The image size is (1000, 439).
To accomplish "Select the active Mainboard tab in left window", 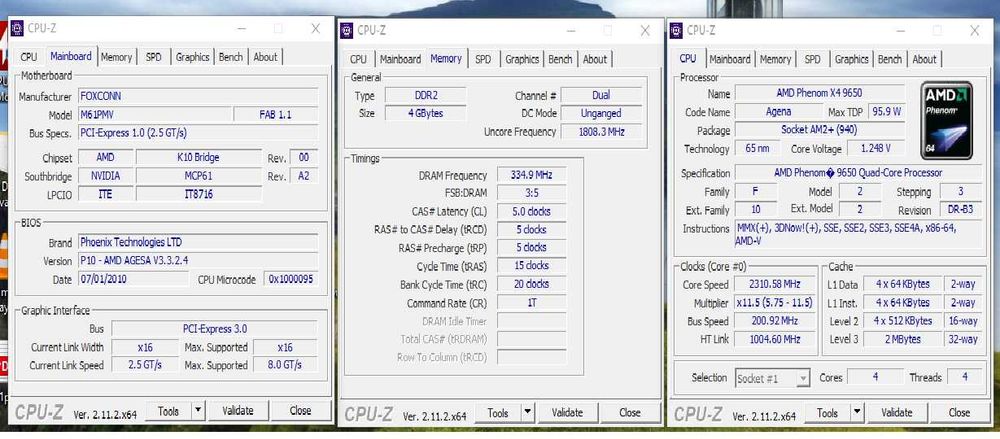I will [70, 56].
